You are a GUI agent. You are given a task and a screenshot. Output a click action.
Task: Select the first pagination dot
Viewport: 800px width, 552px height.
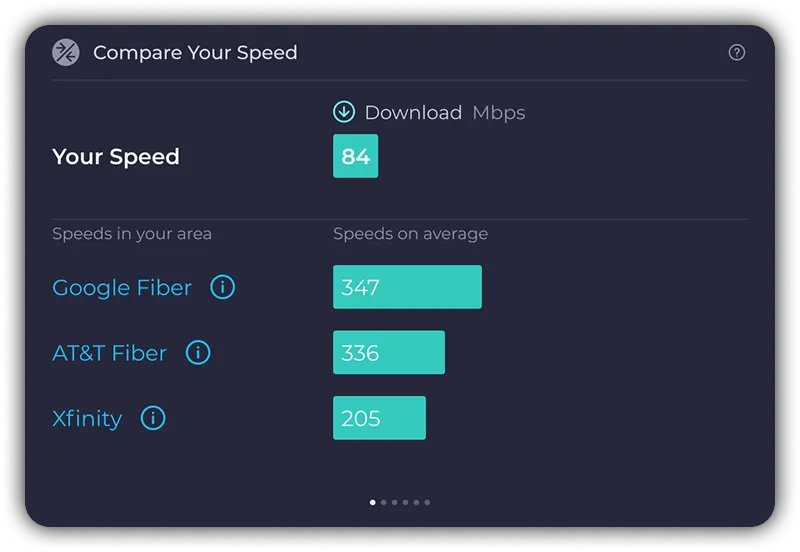click(372, 503)
